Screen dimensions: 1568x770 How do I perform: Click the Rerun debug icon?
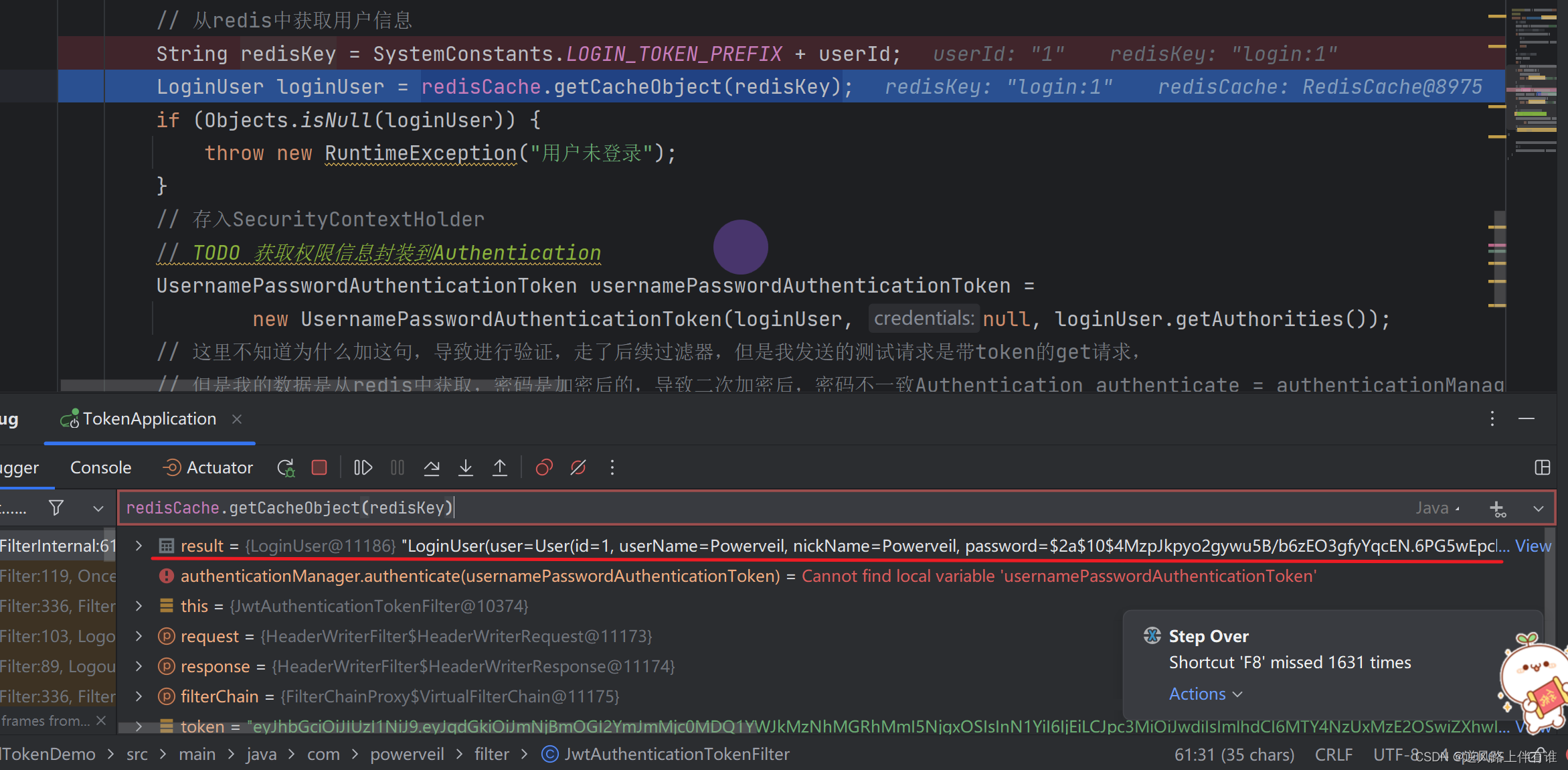tap(286, 467)
